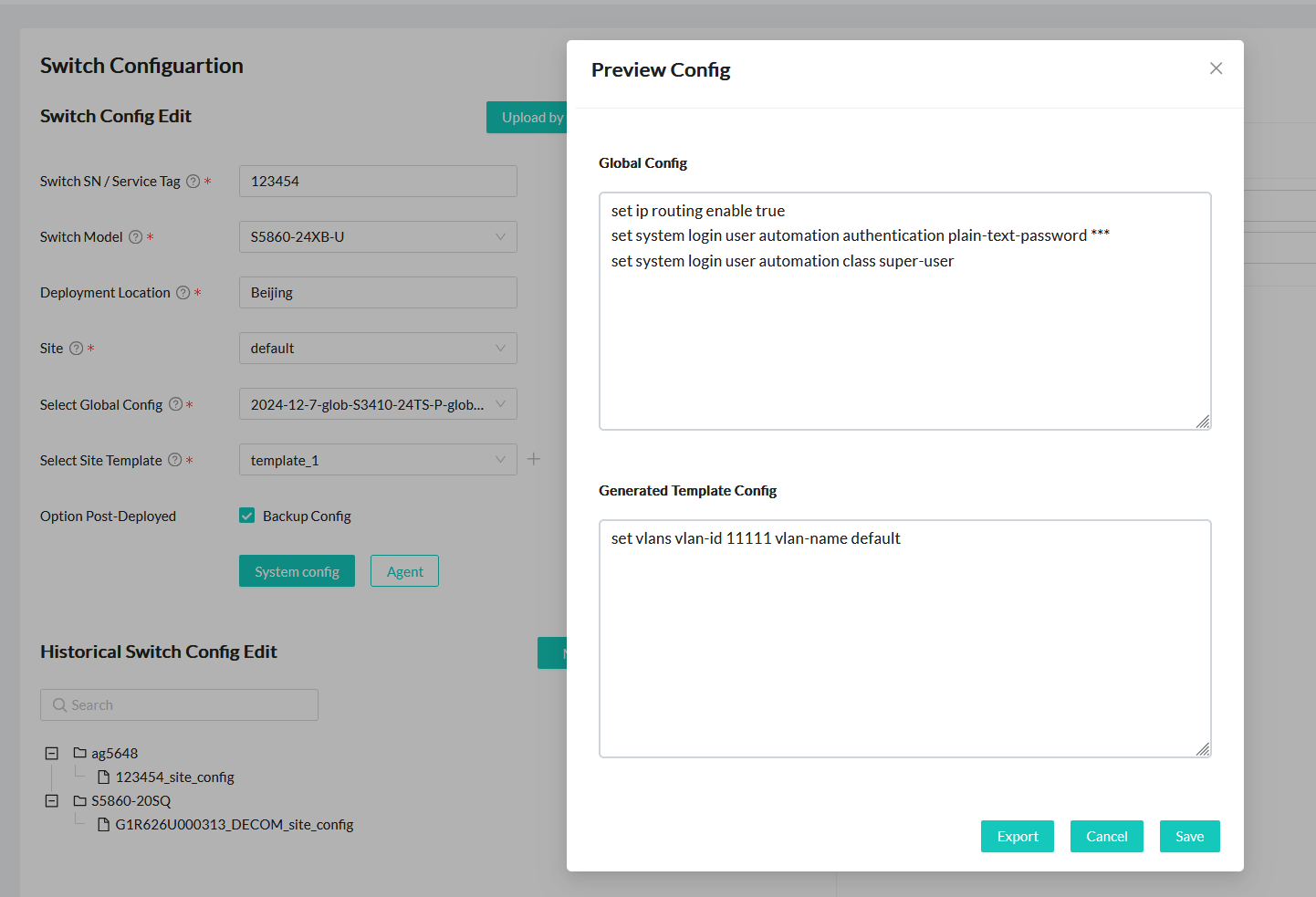Open the Switch Model dropdown
This screenshot has height=897, width=1316.
(378, 237)
